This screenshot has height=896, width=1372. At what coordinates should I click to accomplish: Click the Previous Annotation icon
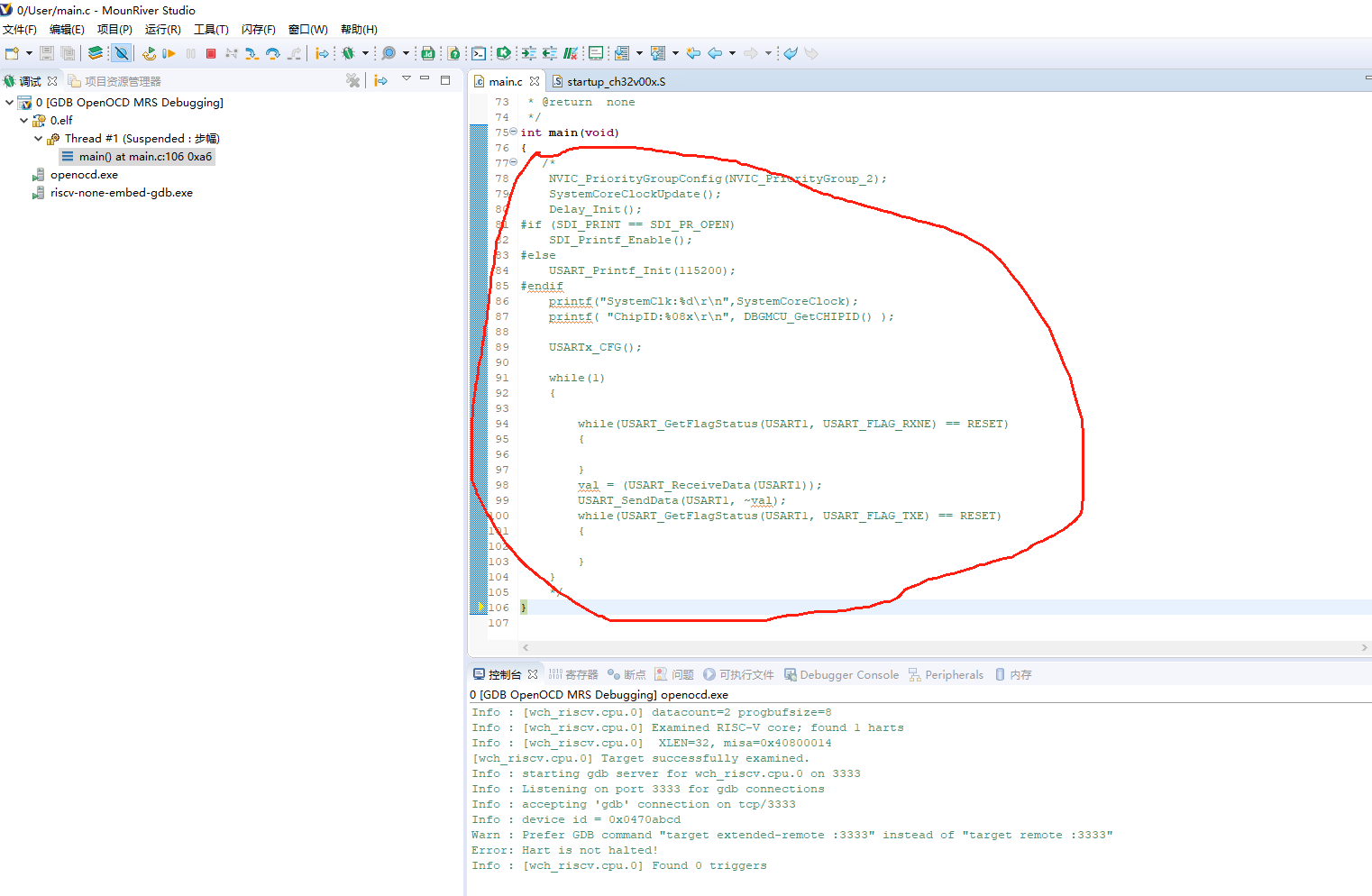click(x=658, y=53)
